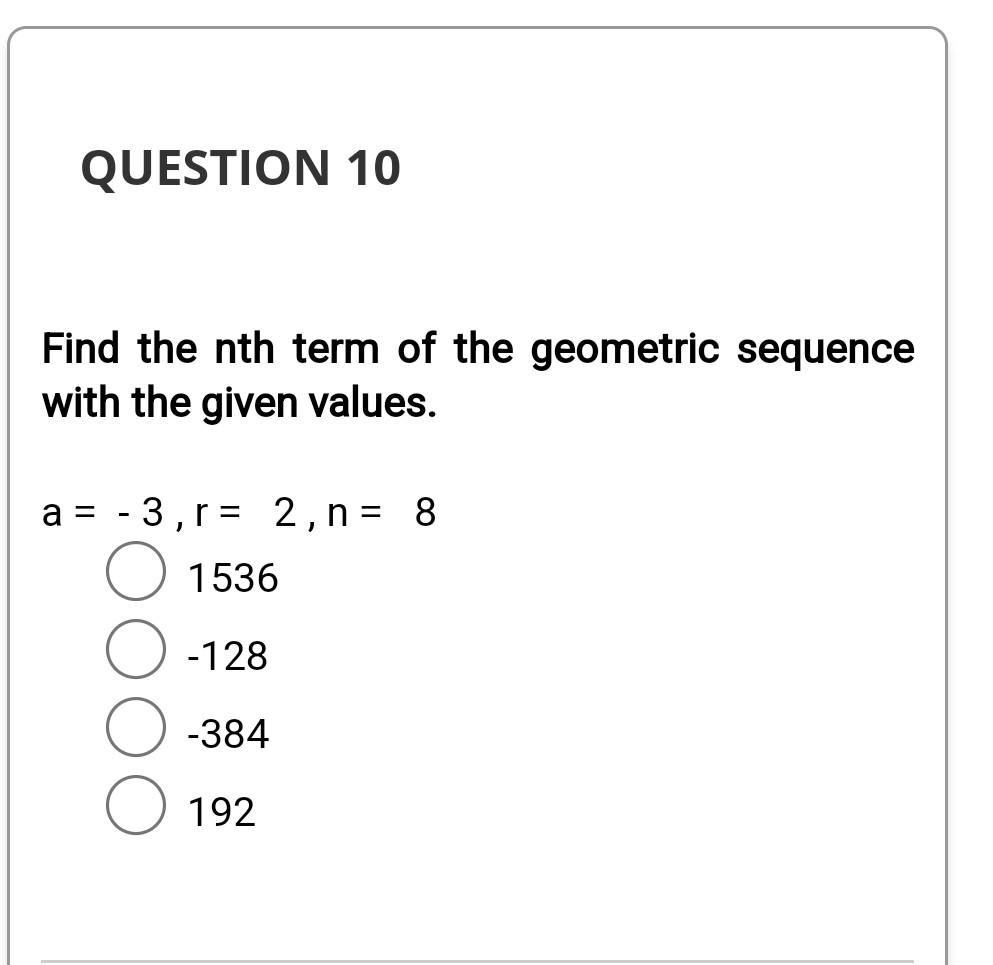This screenshot has height=965, width=993.
Task: Click the answer text 1536
Action: coord(234,577)
